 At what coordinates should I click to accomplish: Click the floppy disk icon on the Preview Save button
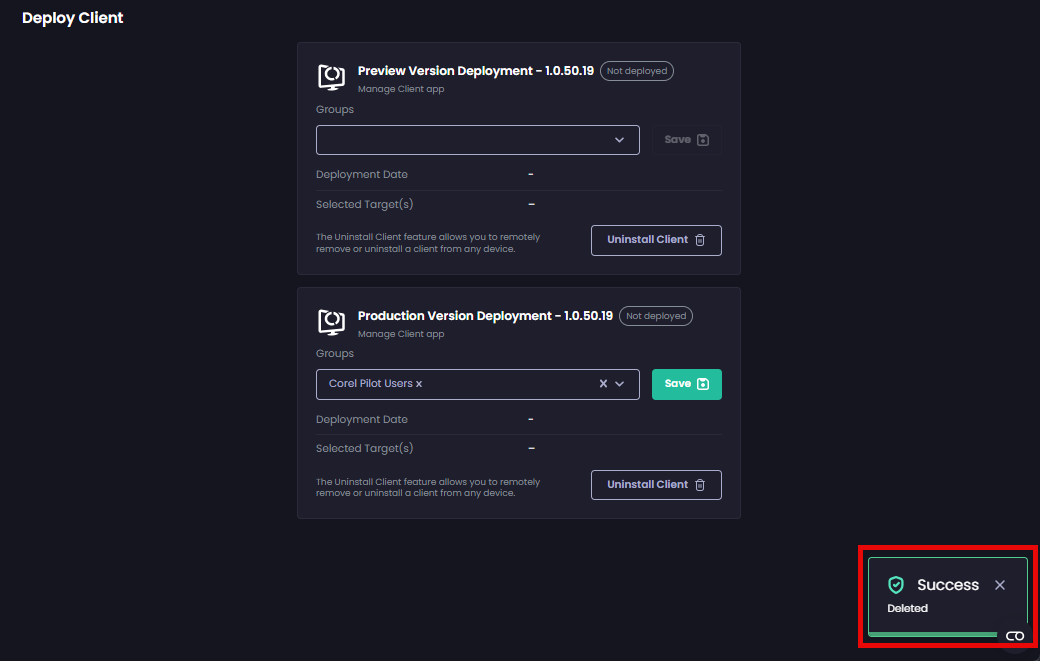point(703,139)
